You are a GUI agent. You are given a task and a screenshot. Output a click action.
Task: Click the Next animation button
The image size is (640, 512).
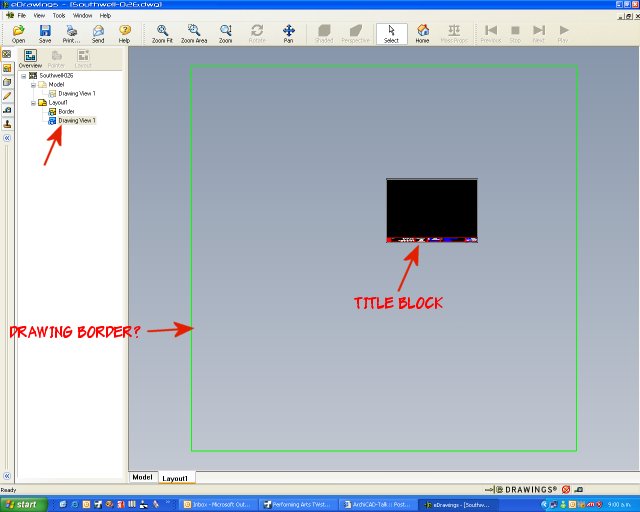coord(539,34)
